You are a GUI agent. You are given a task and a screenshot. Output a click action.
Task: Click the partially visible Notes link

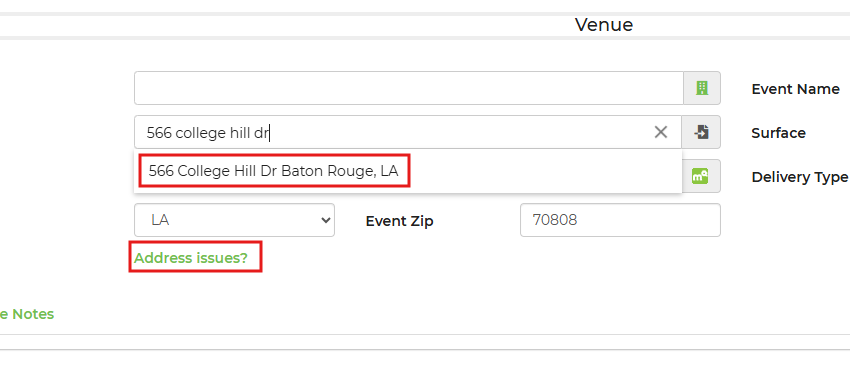click(x=27, y=314)
